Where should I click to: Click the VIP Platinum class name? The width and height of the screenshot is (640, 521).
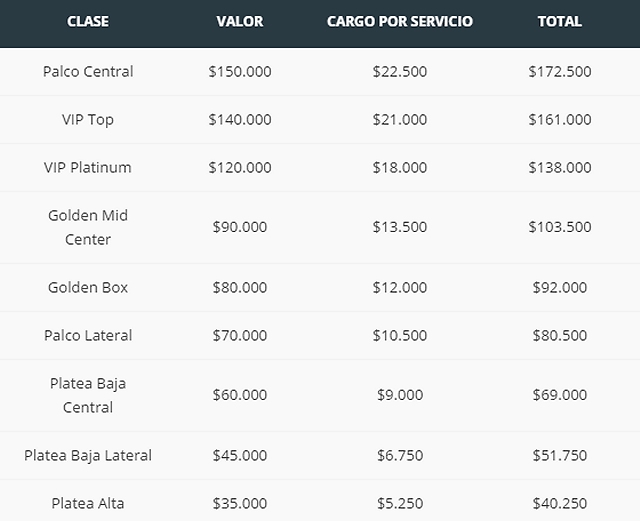[x=88, y=167]
